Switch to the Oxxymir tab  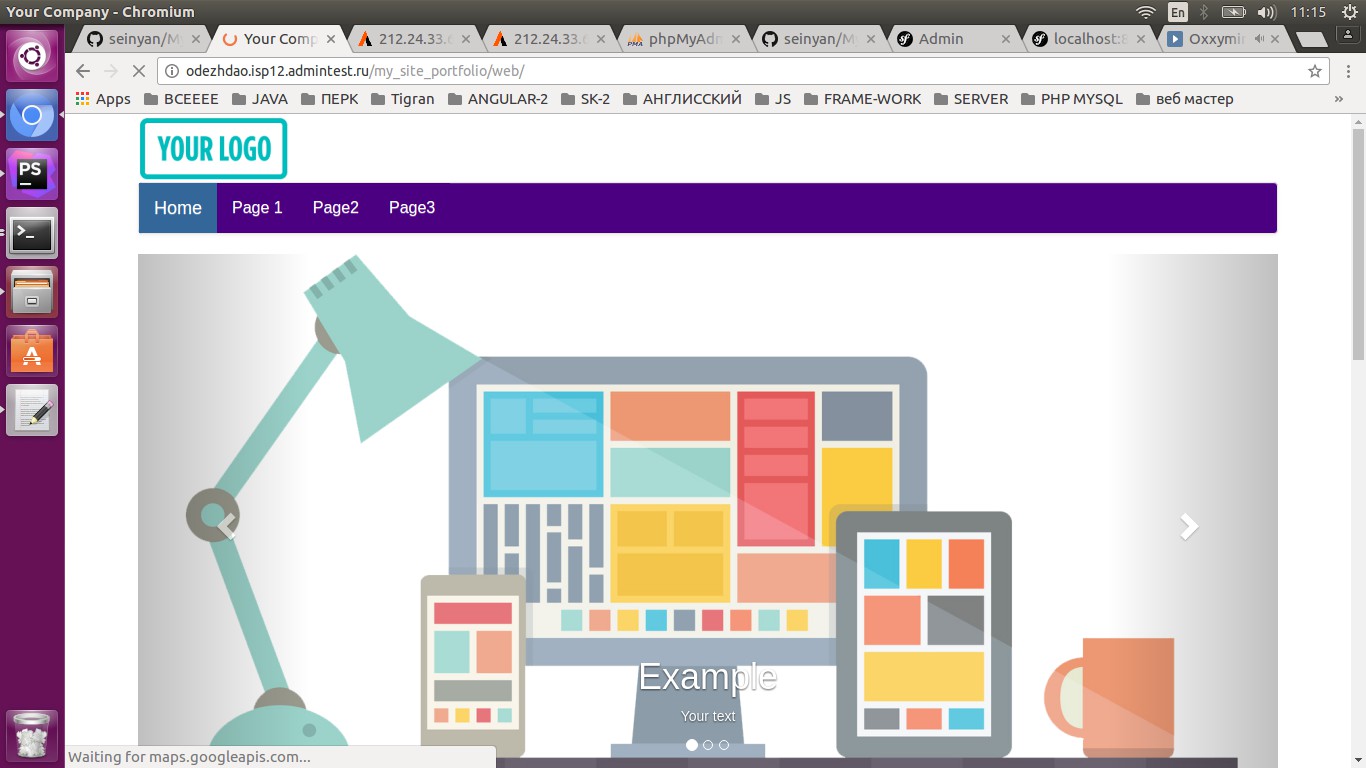tap(1215, 39)
